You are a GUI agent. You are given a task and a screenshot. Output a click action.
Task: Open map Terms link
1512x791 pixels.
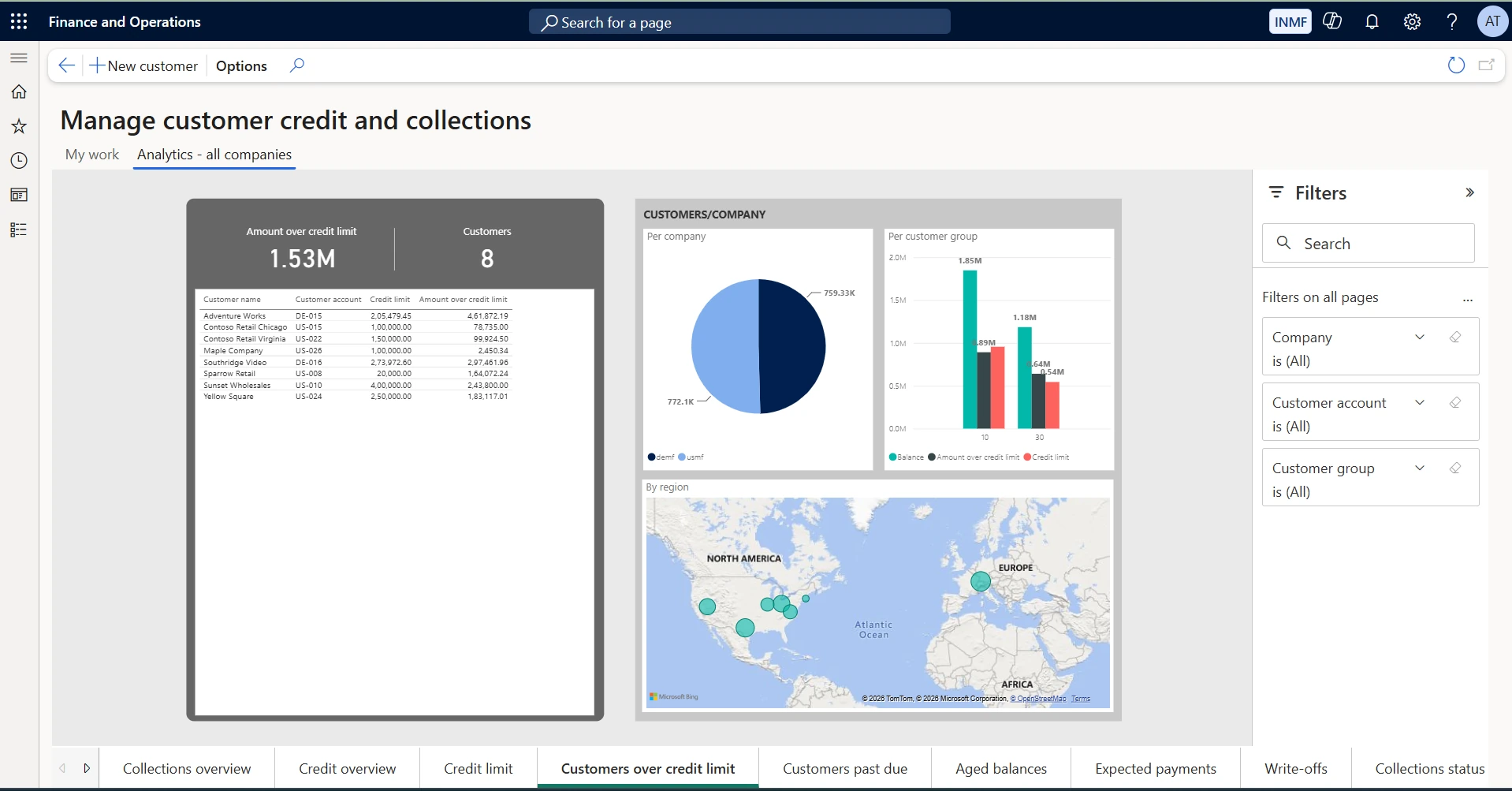(x=1081, y=699)
